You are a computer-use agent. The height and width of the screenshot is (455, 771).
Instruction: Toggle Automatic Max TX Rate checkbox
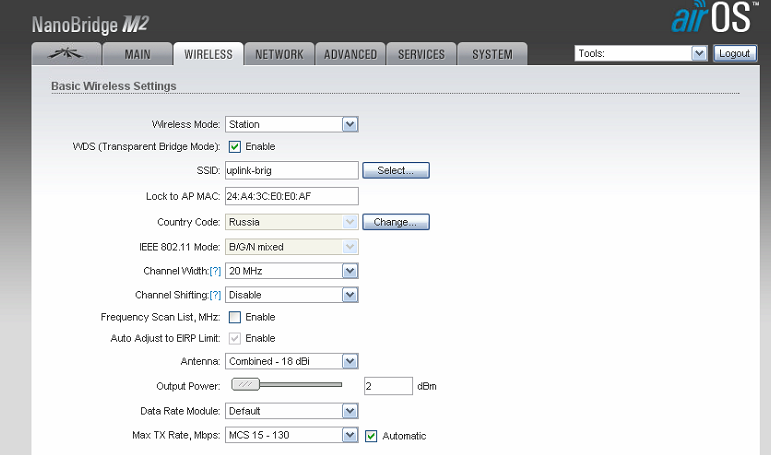371,435
